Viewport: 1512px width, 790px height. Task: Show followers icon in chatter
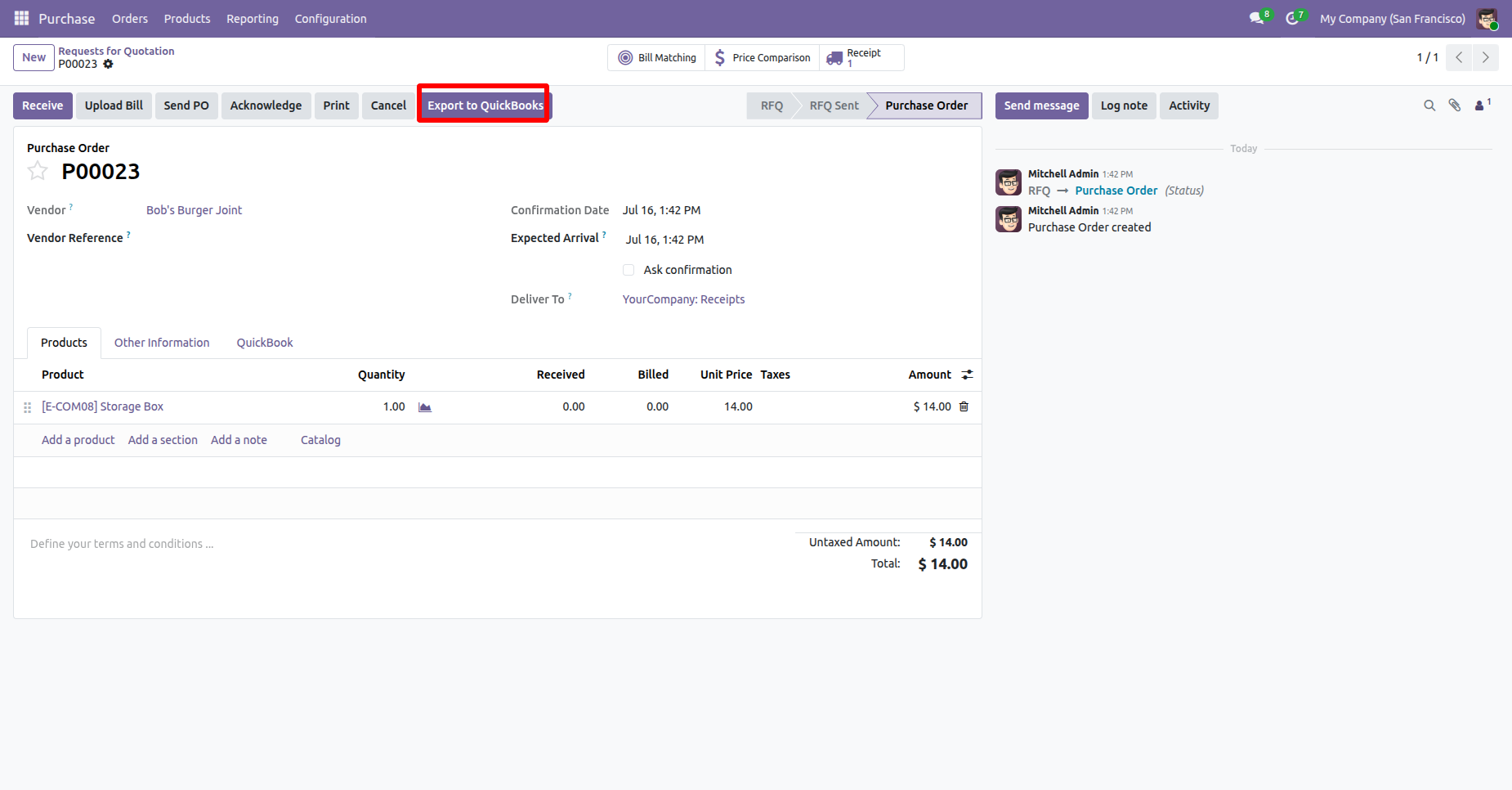(1482, 105)
